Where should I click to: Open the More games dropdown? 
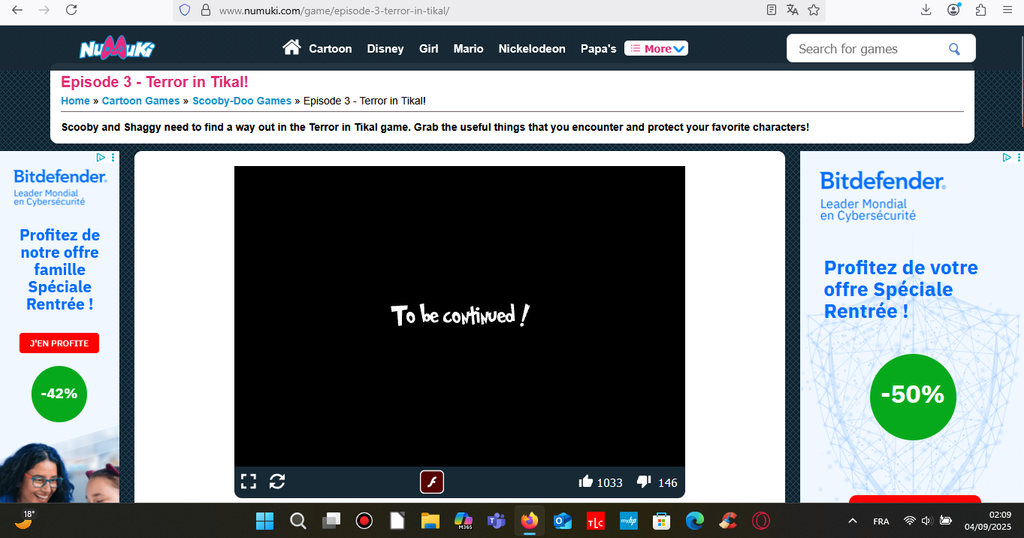pos(656,48)
